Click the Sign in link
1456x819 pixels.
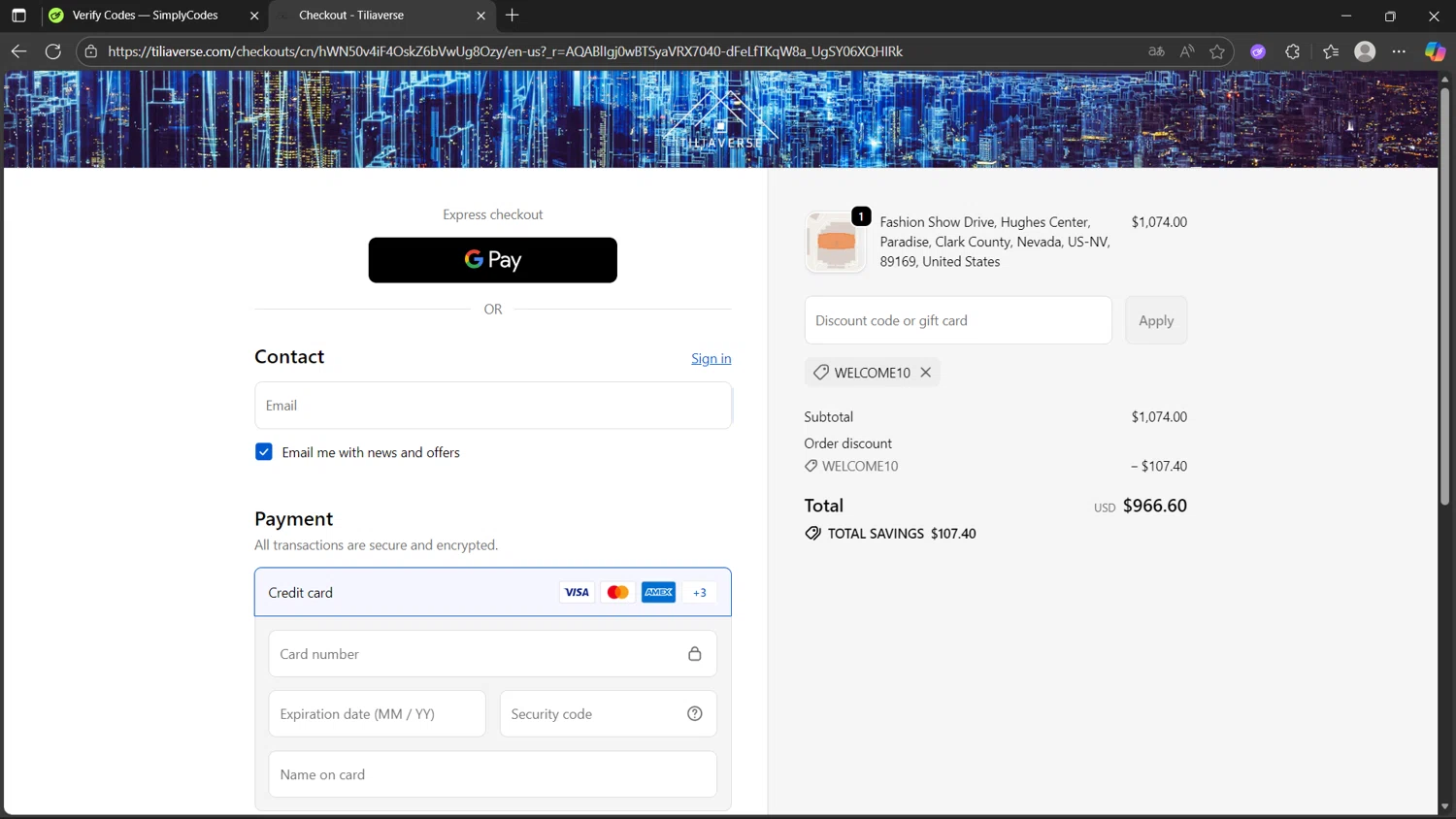tap(711, 359)
